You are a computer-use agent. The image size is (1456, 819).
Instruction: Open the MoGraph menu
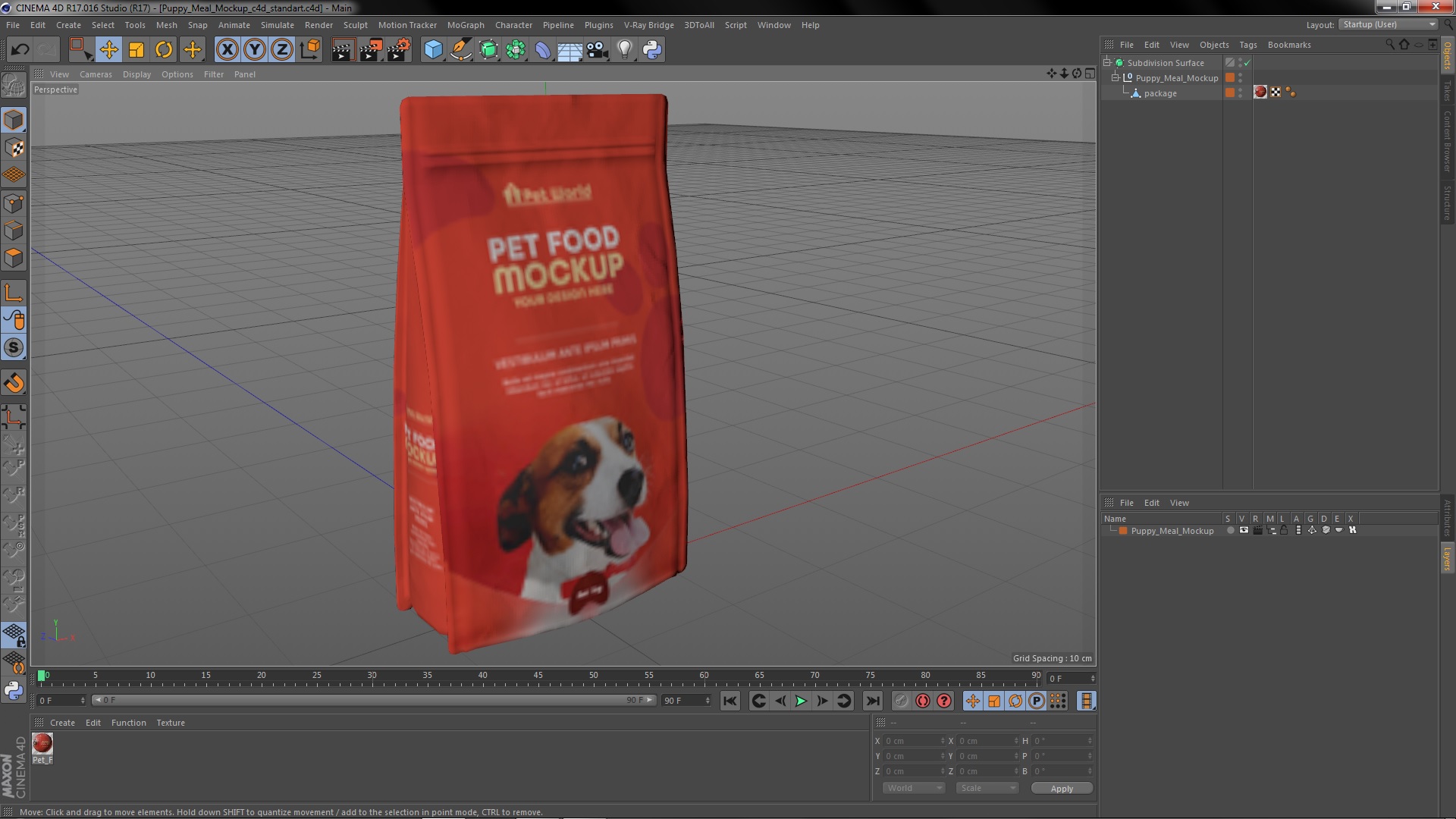tap(466, 25)
